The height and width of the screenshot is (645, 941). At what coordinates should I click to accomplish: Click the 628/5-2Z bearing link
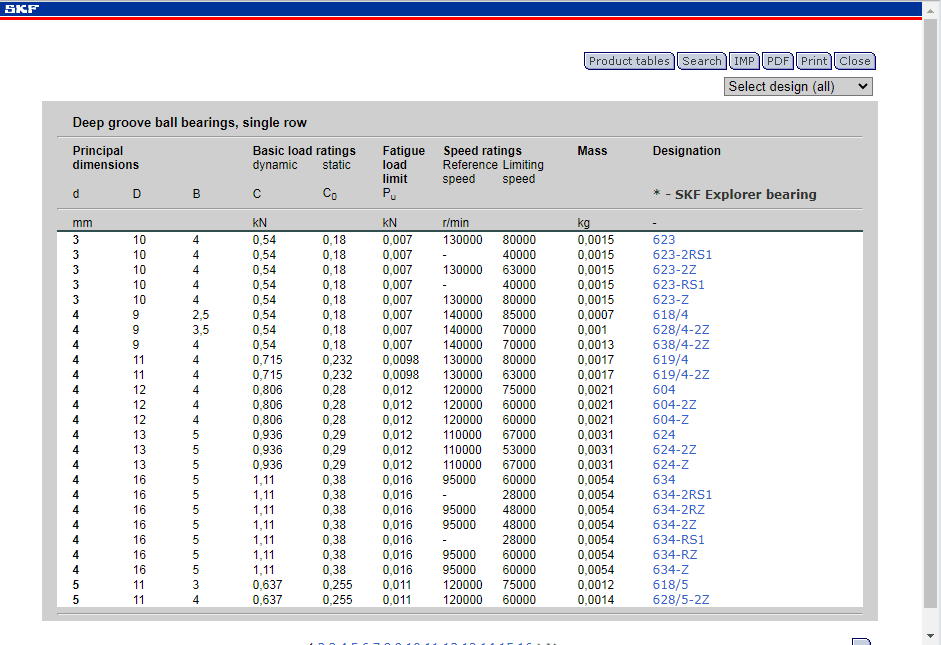(x=681, y=600)
